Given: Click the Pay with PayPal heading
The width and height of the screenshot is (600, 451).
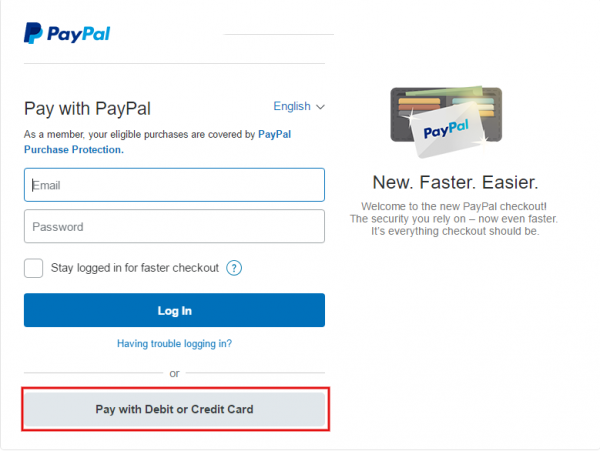Looking at the screenshot, I should pos(88,109).
